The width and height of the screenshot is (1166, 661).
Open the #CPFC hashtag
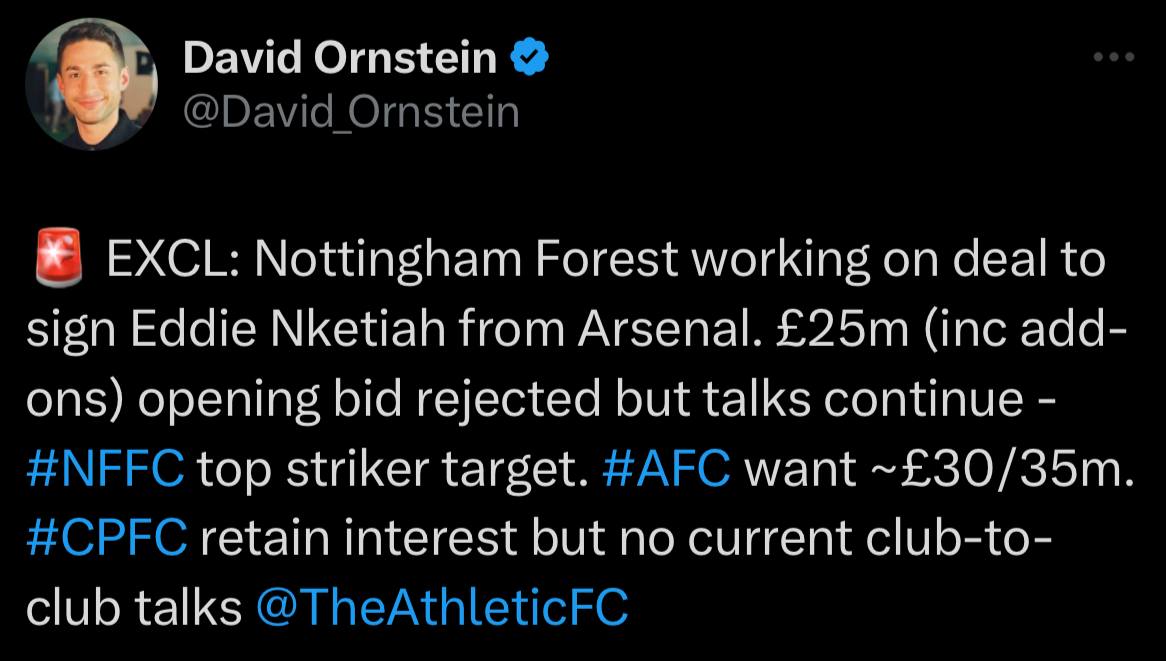(x=107, y=538)
